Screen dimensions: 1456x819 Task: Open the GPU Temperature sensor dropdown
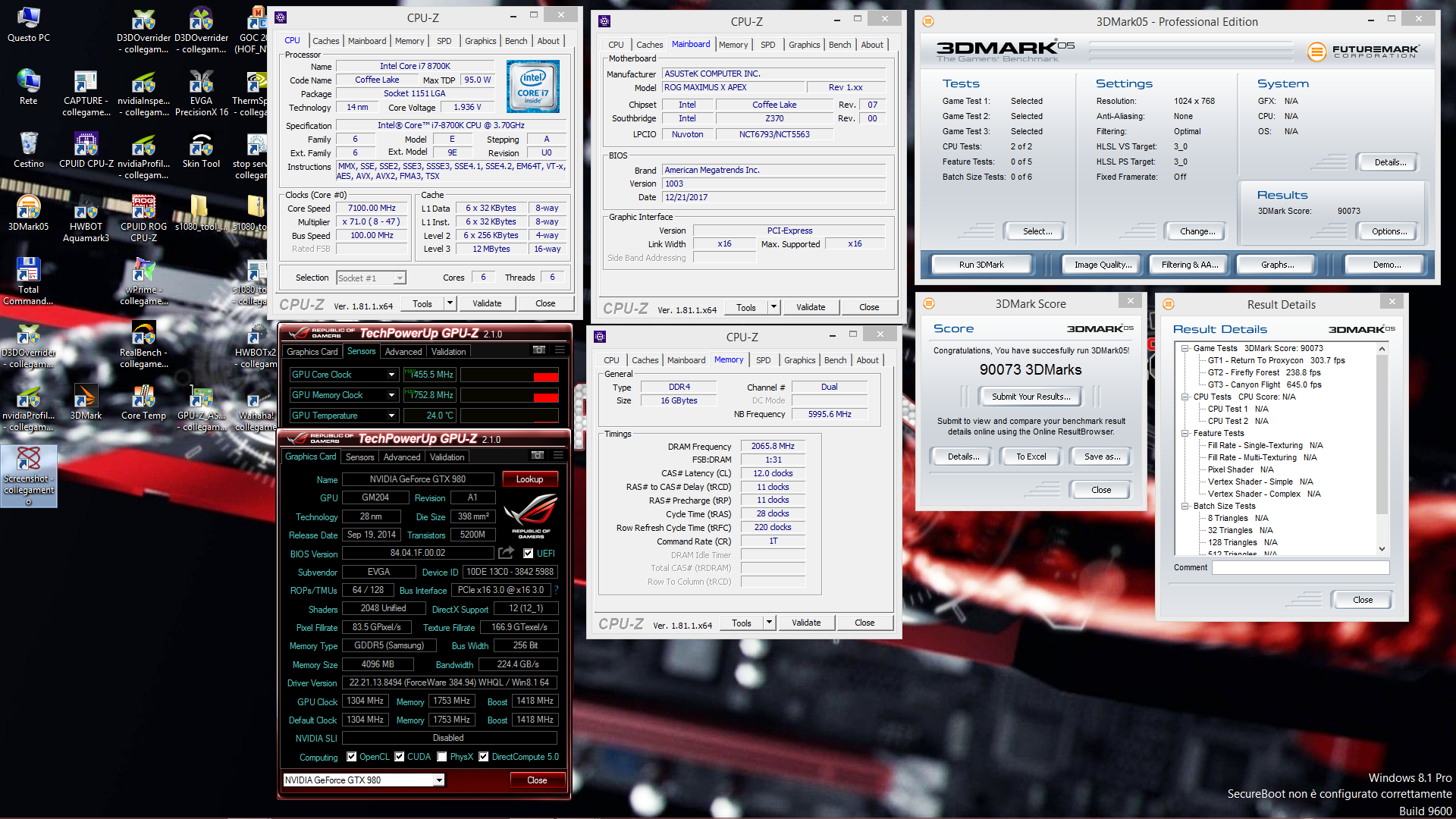coord(391,416)
